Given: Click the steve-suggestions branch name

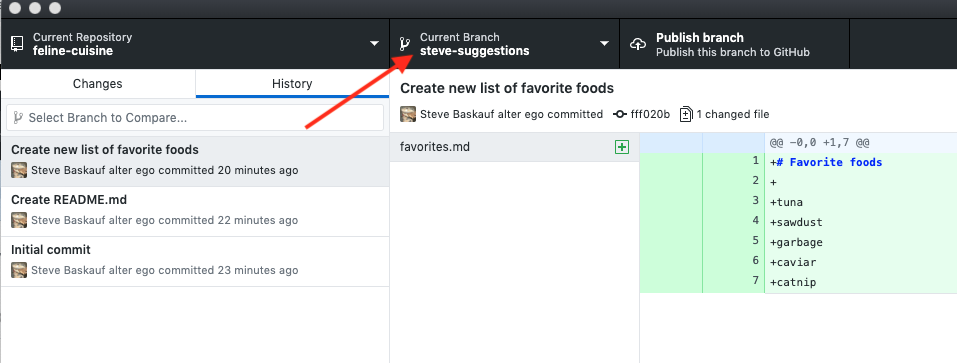Looking at the screenshot, I should coord(475,51).
